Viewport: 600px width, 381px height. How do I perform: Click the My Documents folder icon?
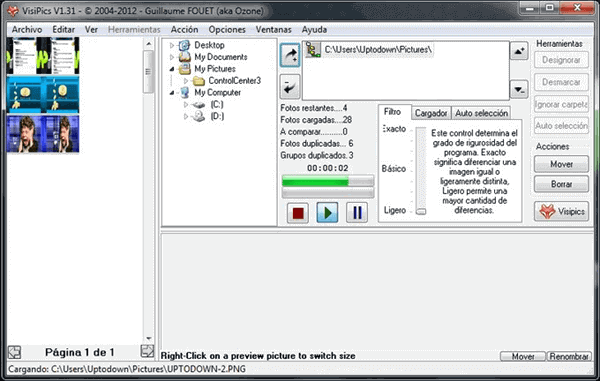[x=185, y=57]
